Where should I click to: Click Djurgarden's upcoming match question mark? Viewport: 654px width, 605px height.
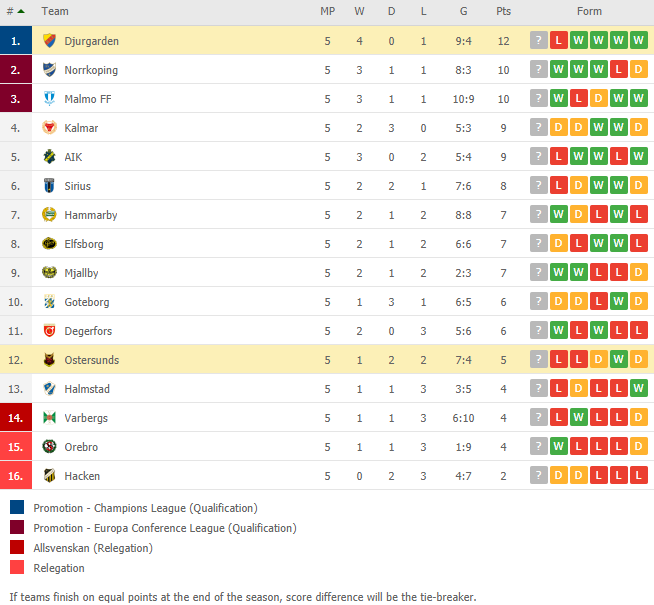[x=538, y=40]
